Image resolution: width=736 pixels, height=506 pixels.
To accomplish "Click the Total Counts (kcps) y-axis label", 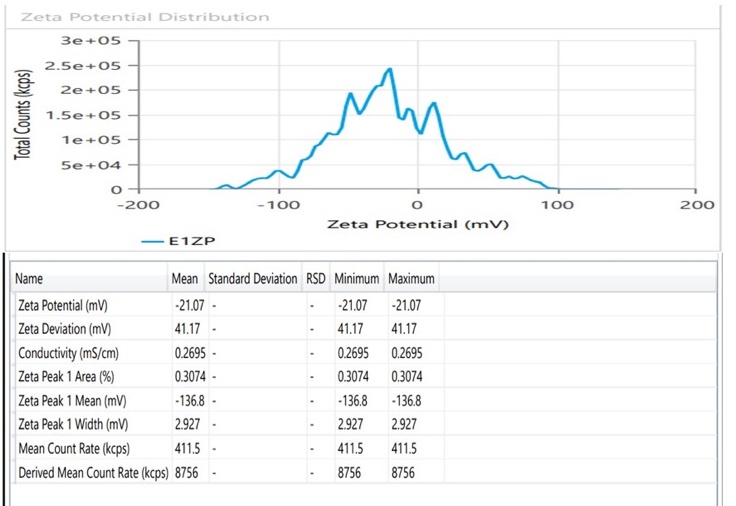I will pyautogui.click(x=22, y=114).
